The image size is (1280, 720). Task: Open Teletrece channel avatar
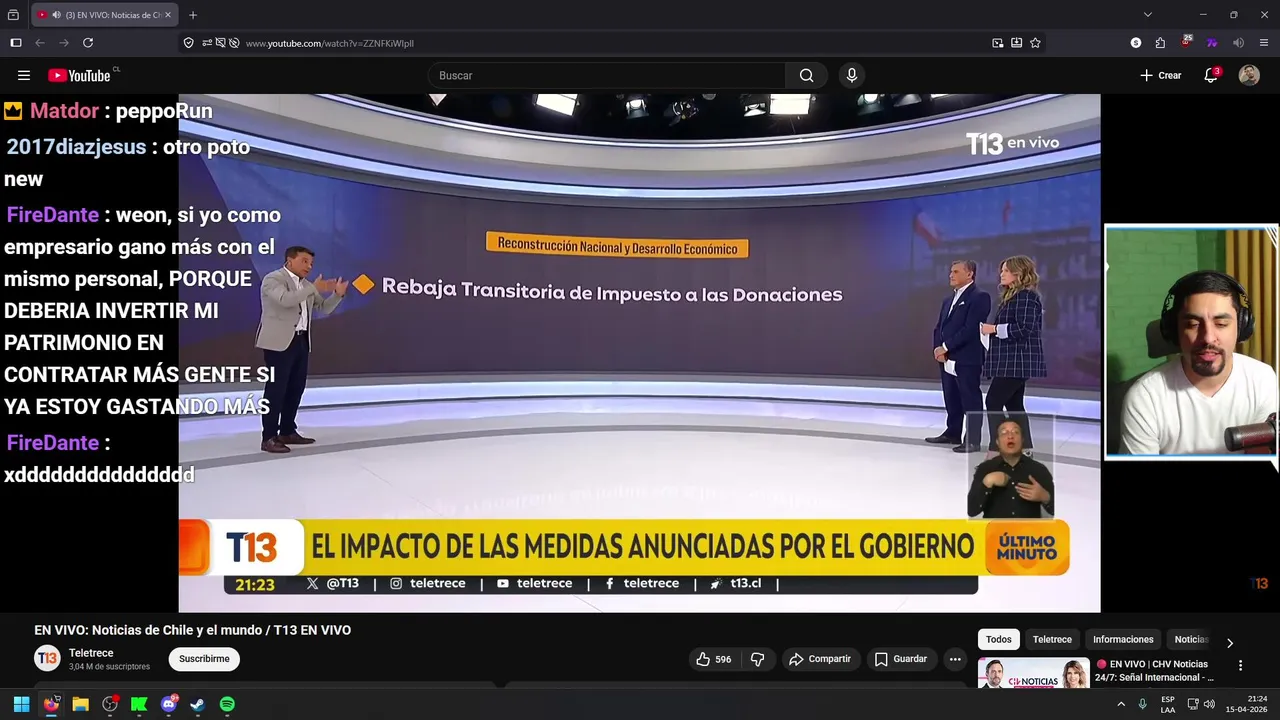point(47,658)
